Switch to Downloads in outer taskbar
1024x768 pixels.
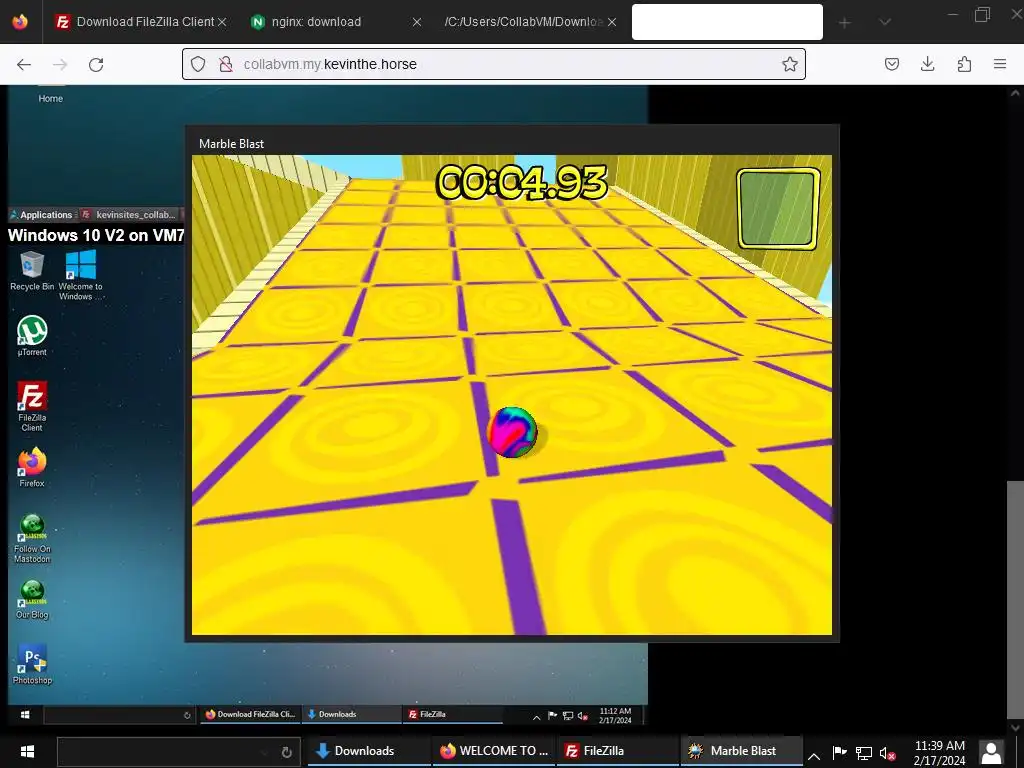(x=368, y=751)
